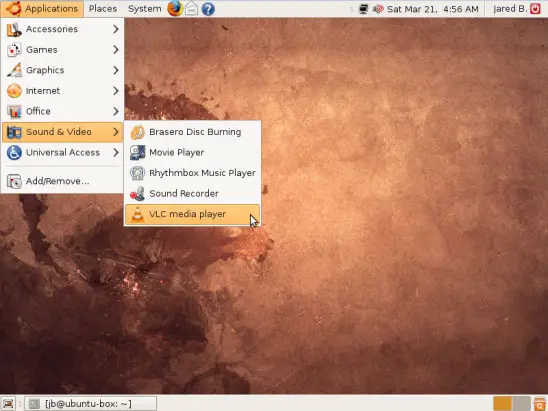The height and width of the screenshot is (411, 548).
Task: Click the Office chart icon
Action: click(14, 111)
